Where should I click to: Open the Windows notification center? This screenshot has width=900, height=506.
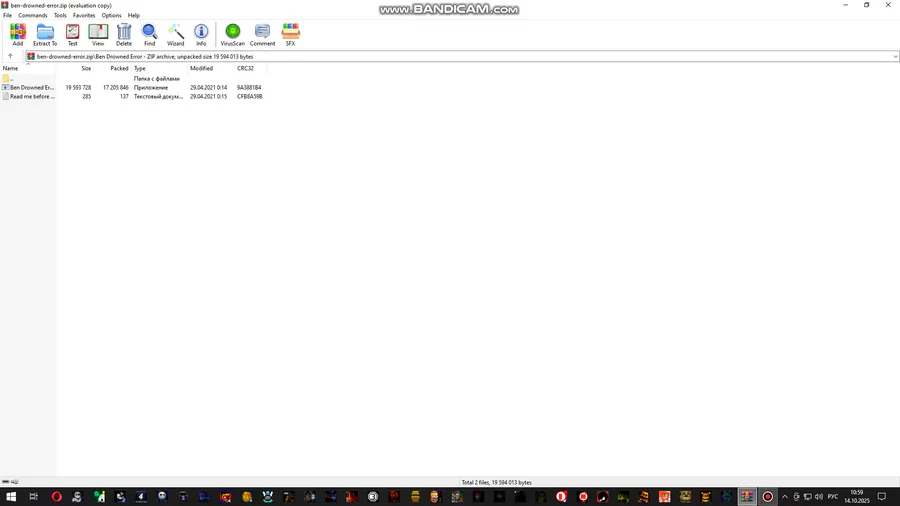(x=882, y=497)
